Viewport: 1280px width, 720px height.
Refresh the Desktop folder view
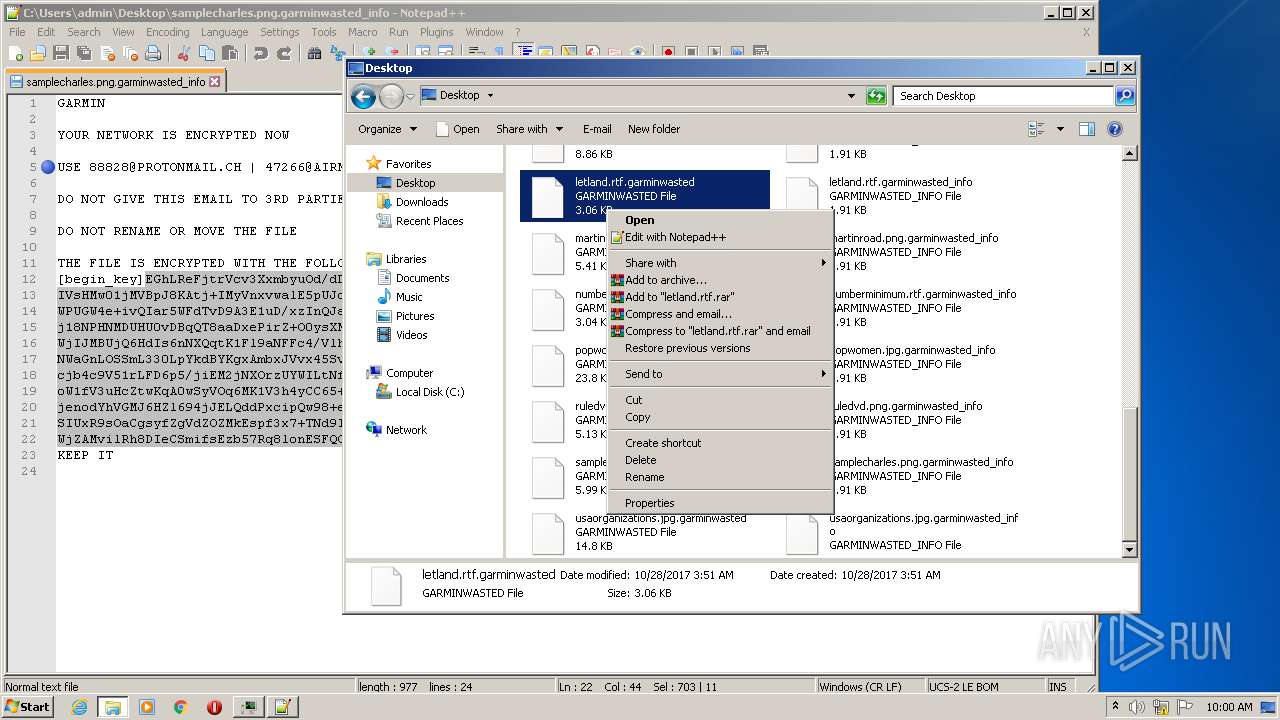(x=876, y=96)
